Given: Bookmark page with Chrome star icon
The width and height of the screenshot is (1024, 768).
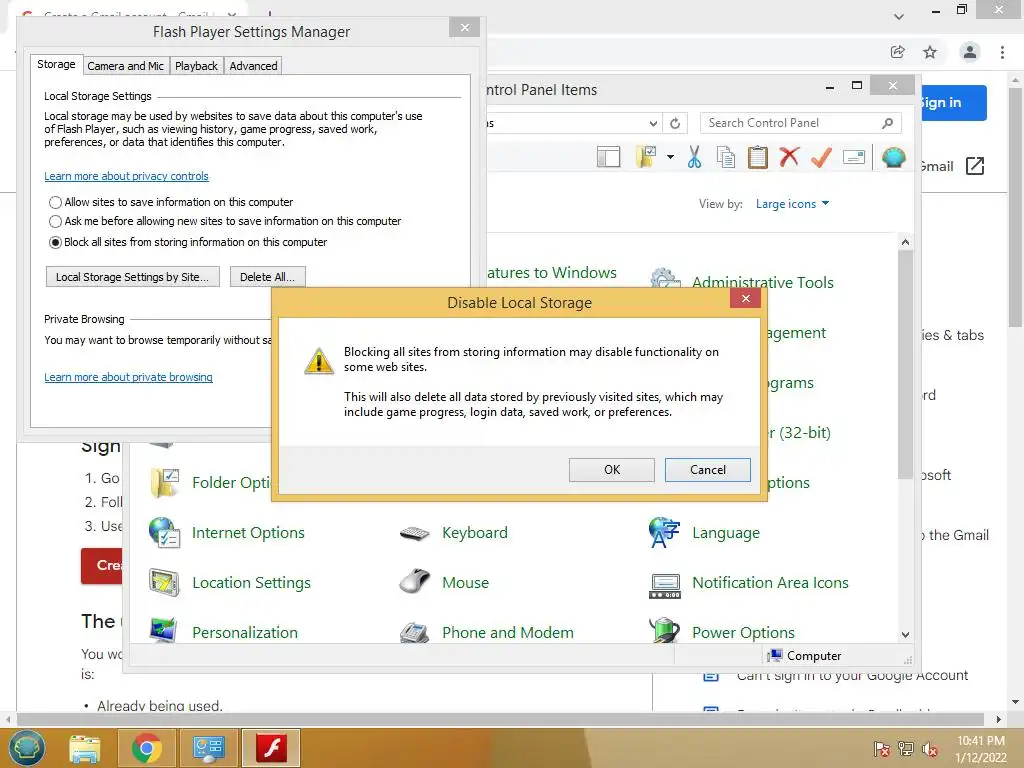Looking at the screenshot, I should tap(930, 52).
